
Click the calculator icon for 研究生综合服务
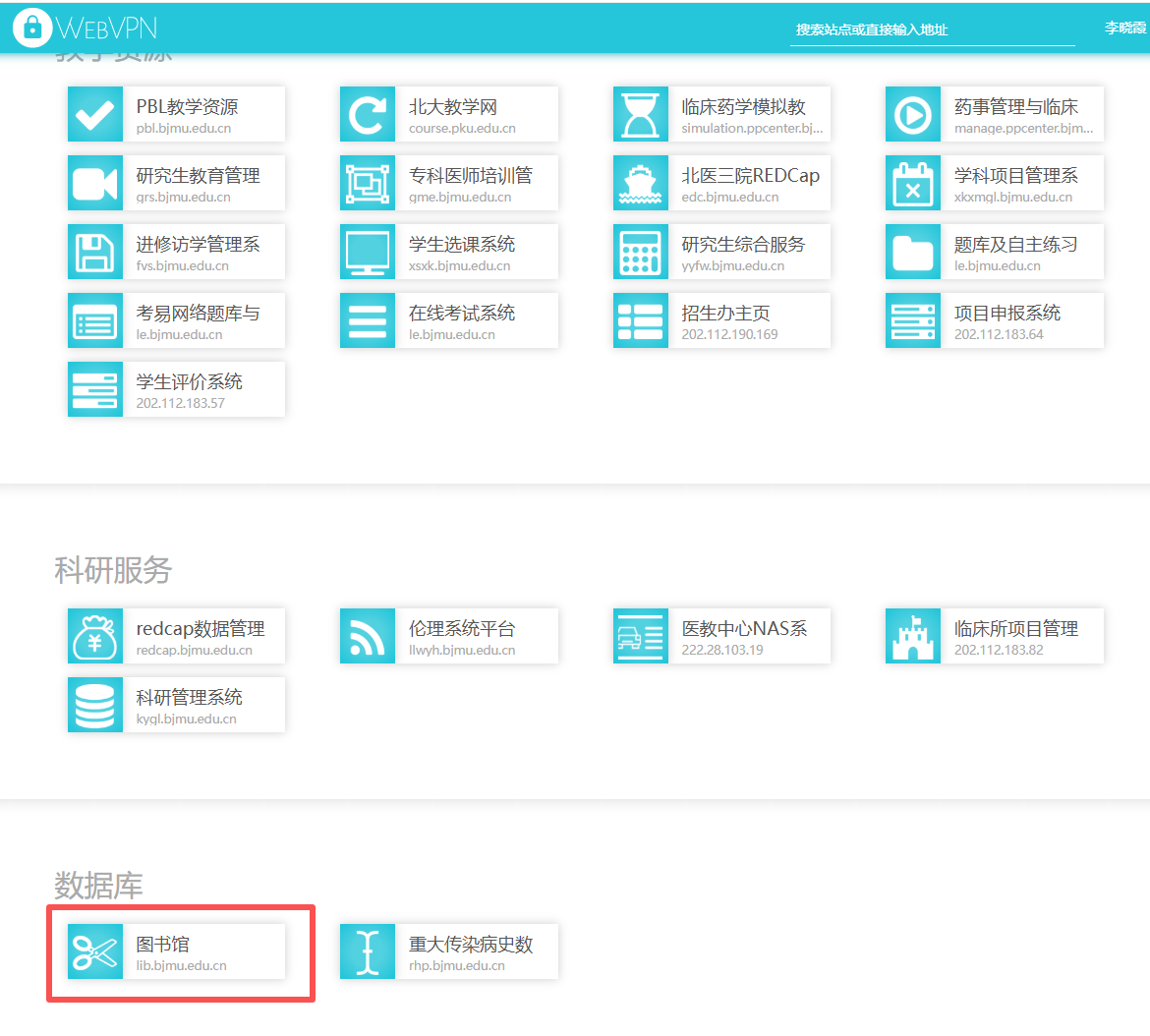point(641,253)
